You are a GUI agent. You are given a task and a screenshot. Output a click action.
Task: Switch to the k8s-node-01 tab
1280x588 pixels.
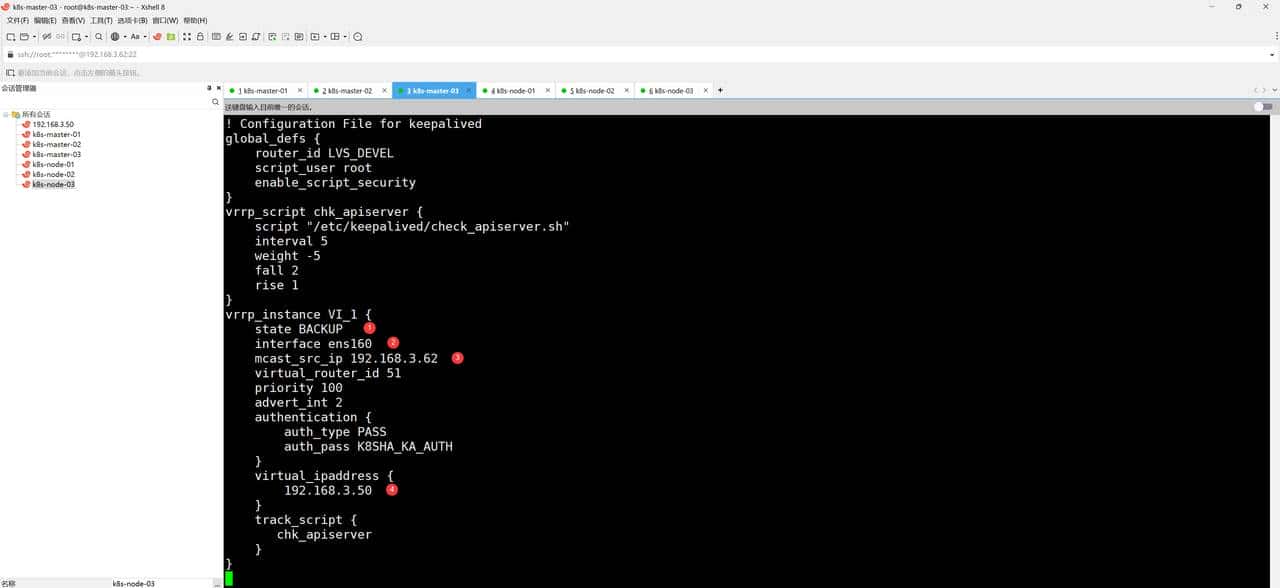(514, 90)
